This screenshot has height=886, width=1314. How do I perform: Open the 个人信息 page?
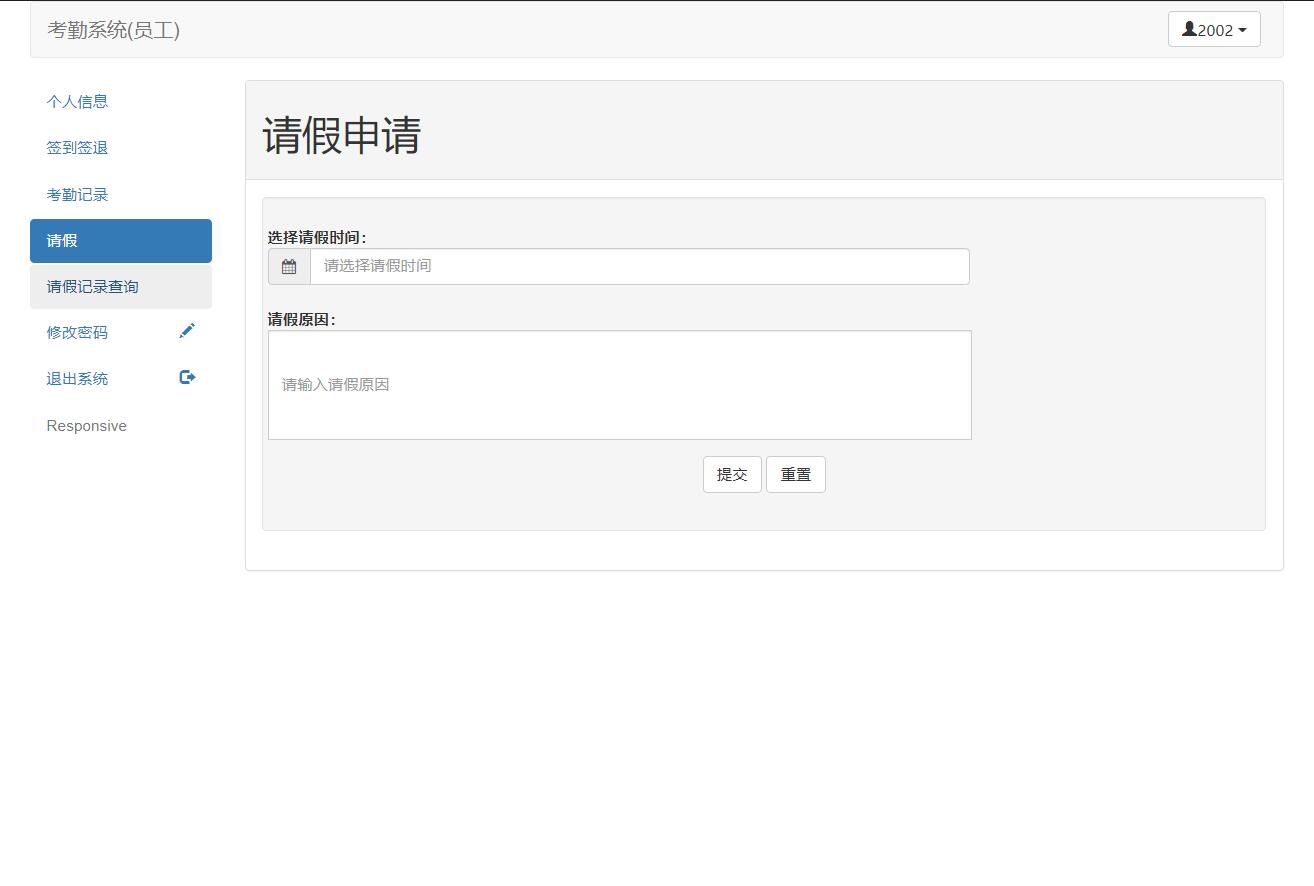coord(77,101)
